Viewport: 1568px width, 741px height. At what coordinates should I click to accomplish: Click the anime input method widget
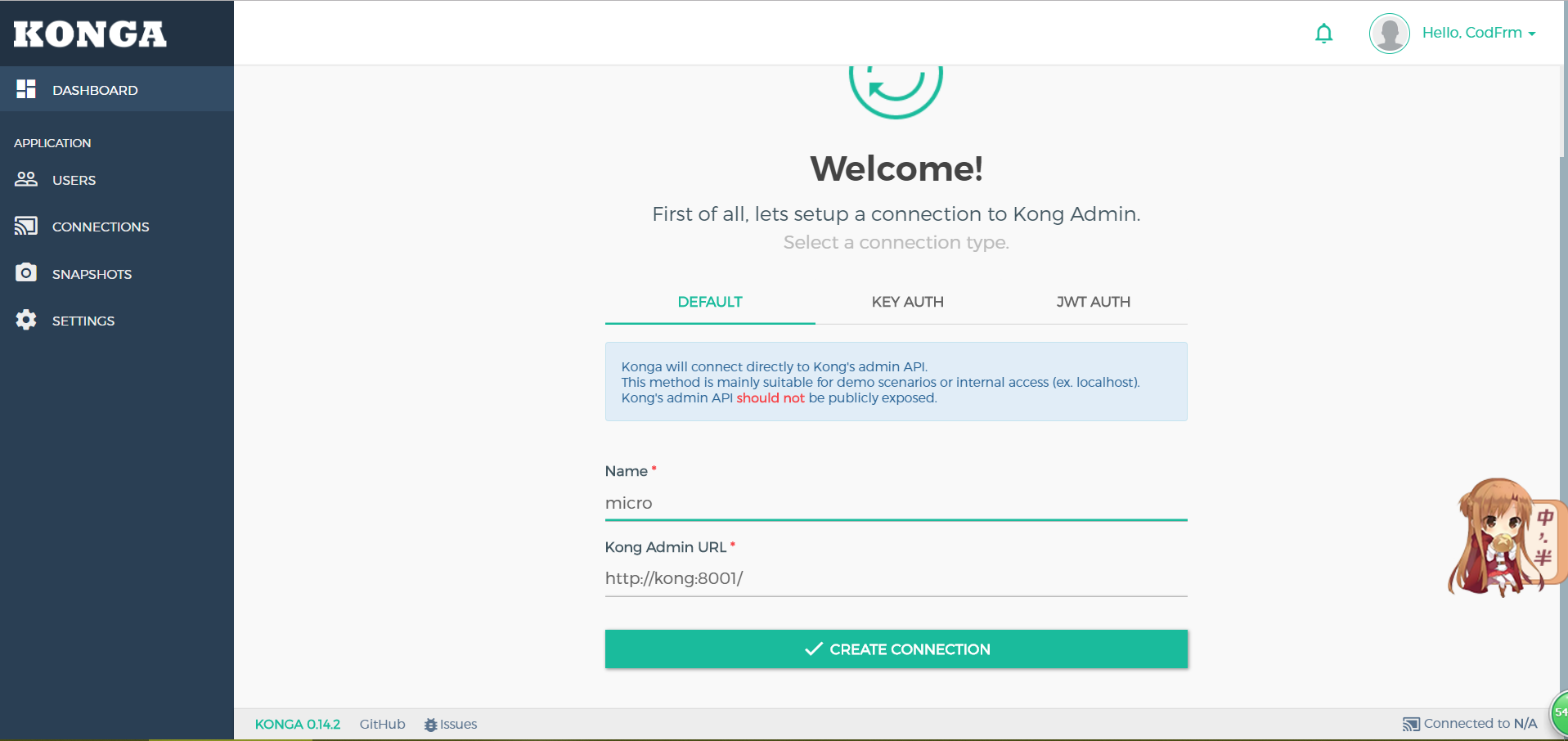click(1502, 537)
